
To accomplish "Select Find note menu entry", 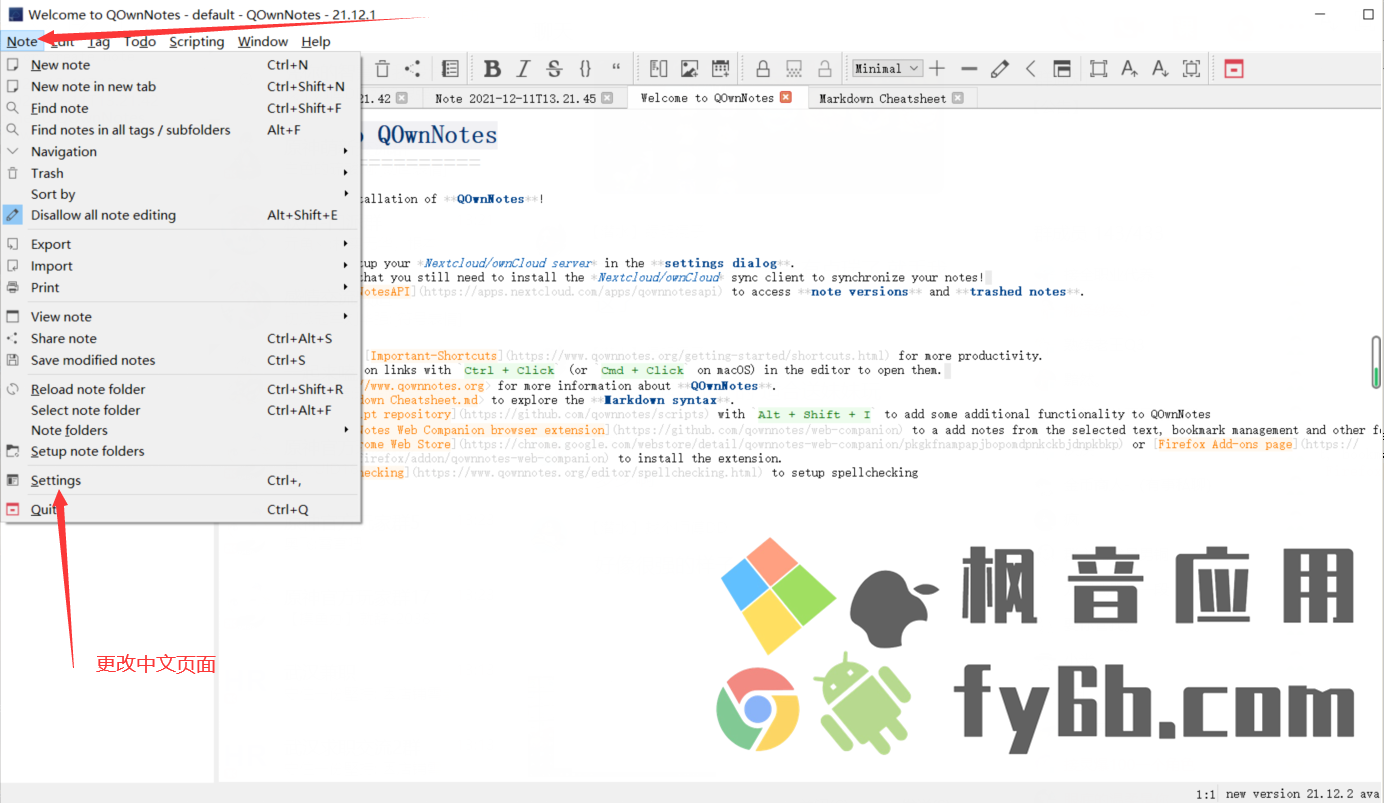I will point(181,108).
